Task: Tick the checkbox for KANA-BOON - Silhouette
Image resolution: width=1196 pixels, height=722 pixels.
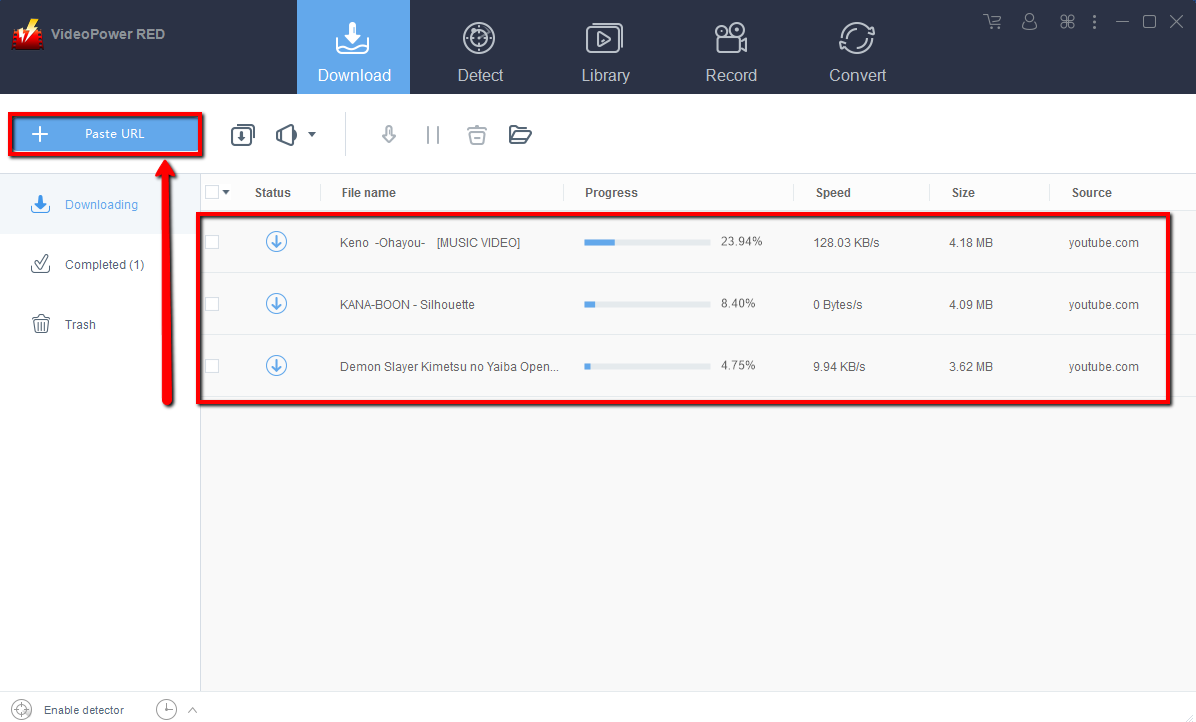Action: pos(212,304)
